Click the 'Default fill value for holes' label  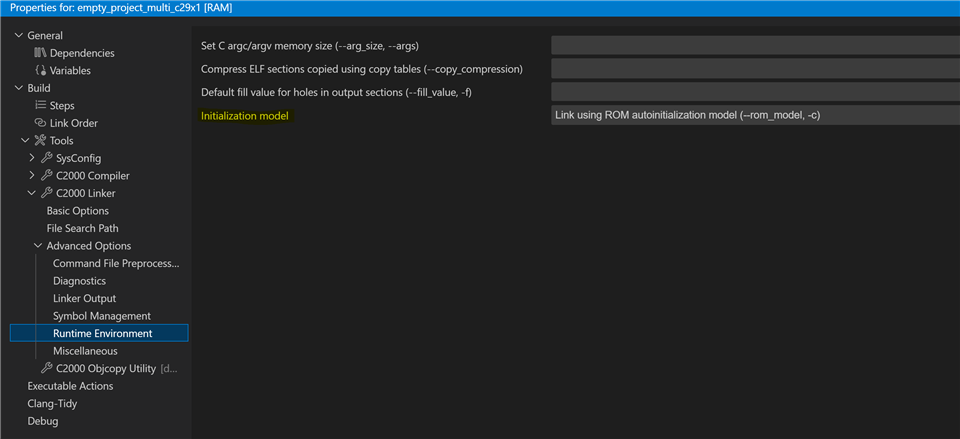[336, 92]
